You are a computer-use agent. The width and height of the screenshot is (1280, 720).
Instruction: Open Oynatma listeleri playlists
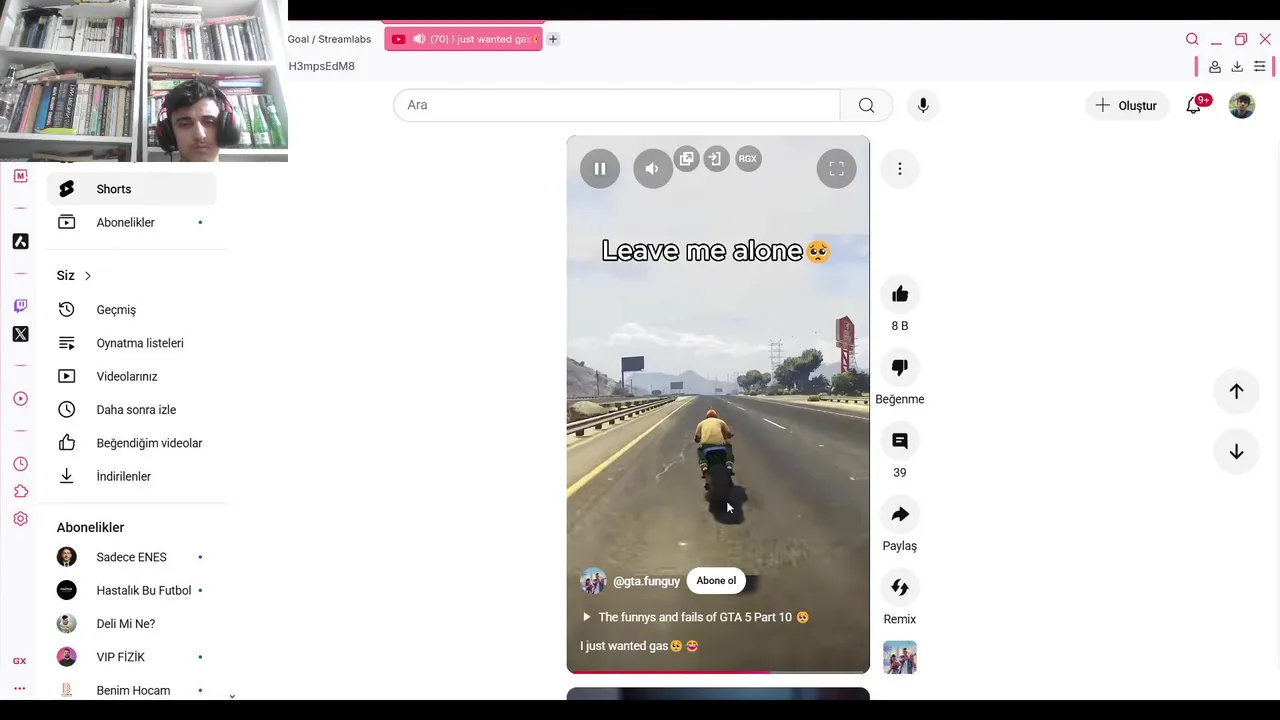pos(131,343)
